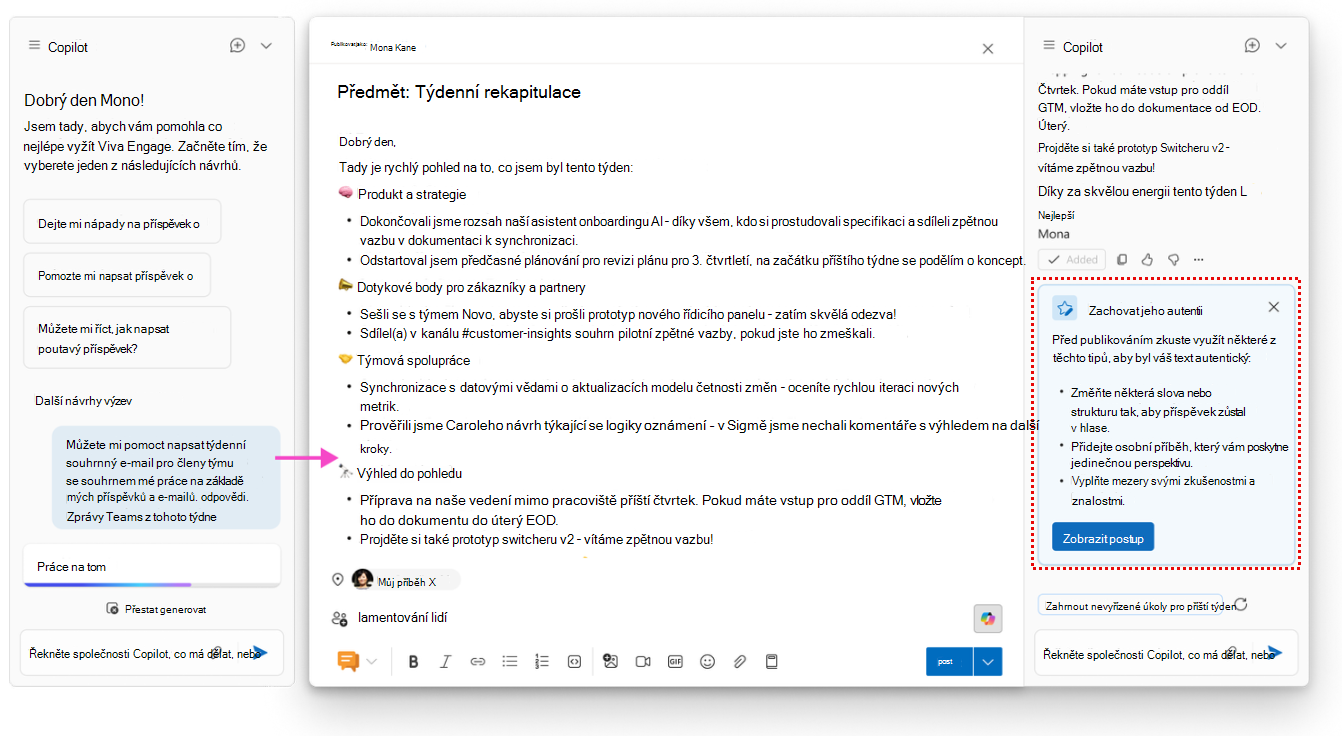Image resolution: width=1342 pixels, height=736 pixels.
Task: Expand the left Copilot panel chevron menu
Action: click(266, 46)
